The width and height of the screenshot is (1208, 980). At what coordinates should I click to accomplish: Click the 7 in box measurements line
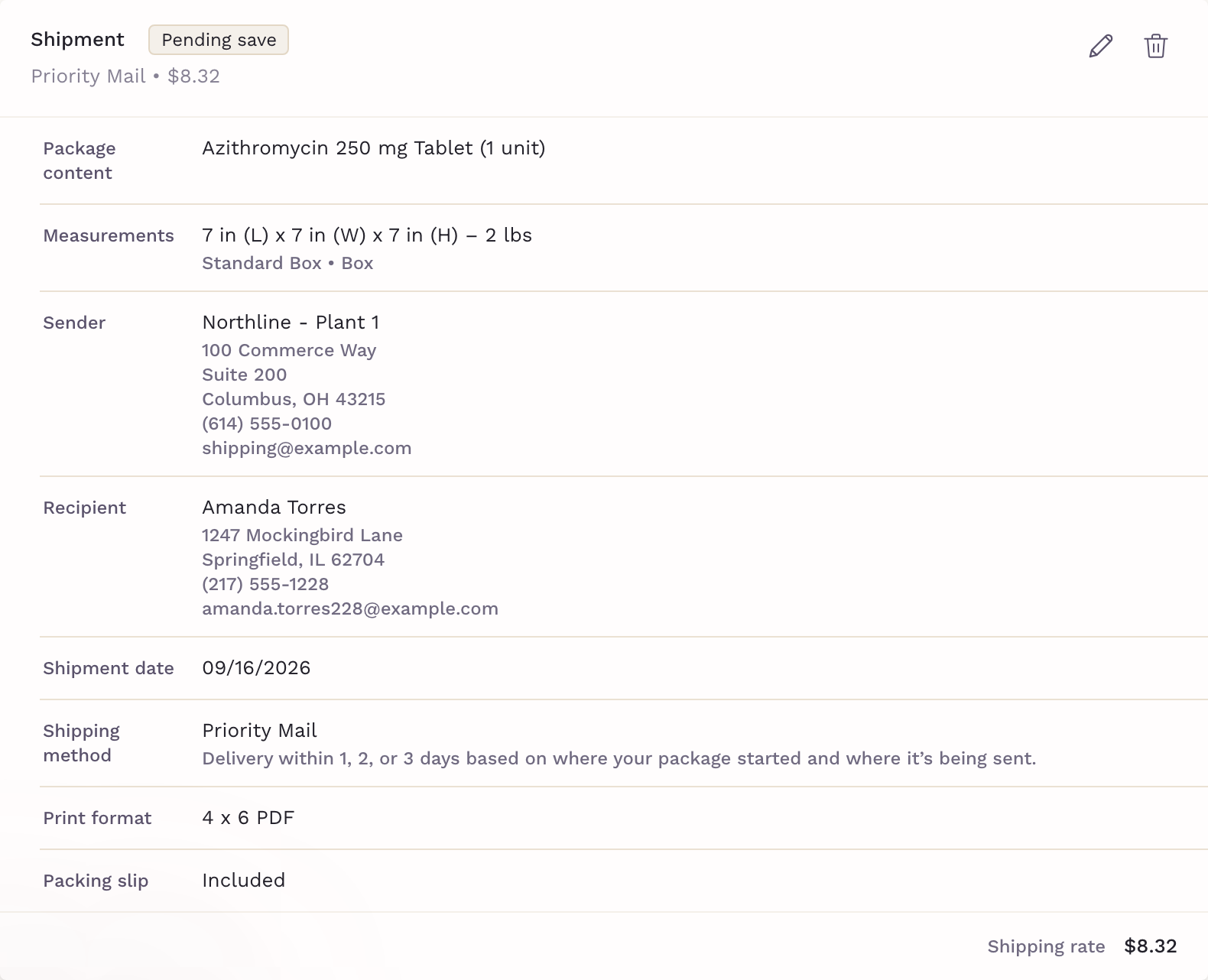click(367, 235)
